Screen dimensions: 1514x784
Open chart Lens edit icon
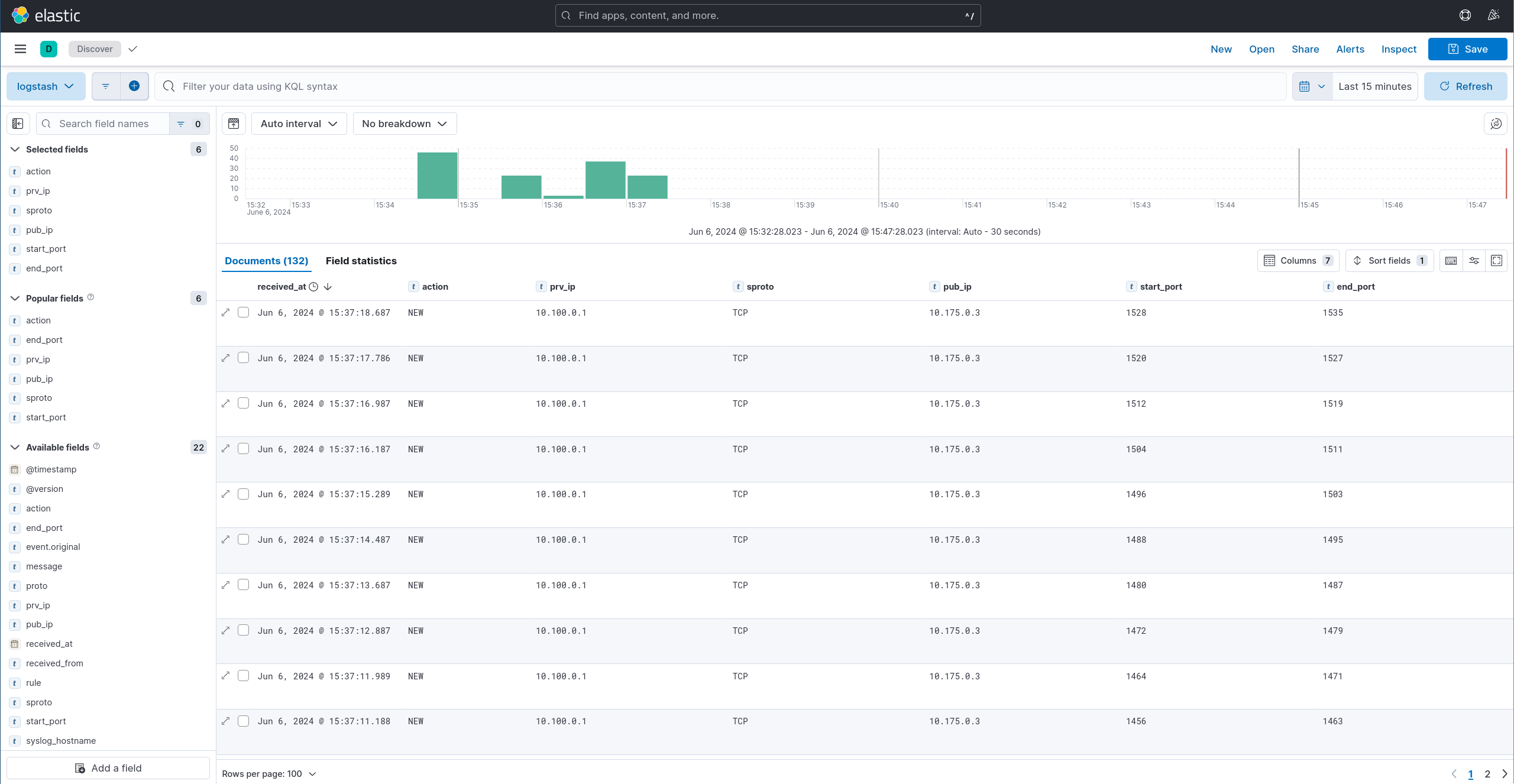click(1496, 124)
